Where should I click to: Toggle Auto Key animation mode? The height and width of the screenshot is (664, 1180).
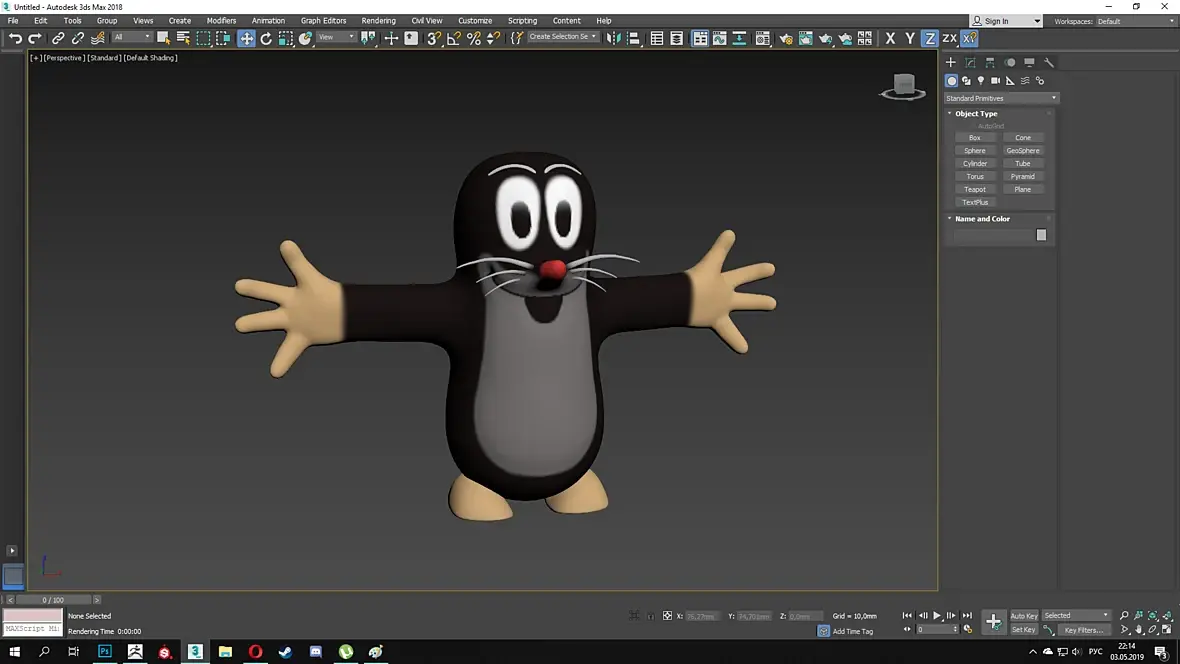pyautogui.click(x=1023, y=616)
